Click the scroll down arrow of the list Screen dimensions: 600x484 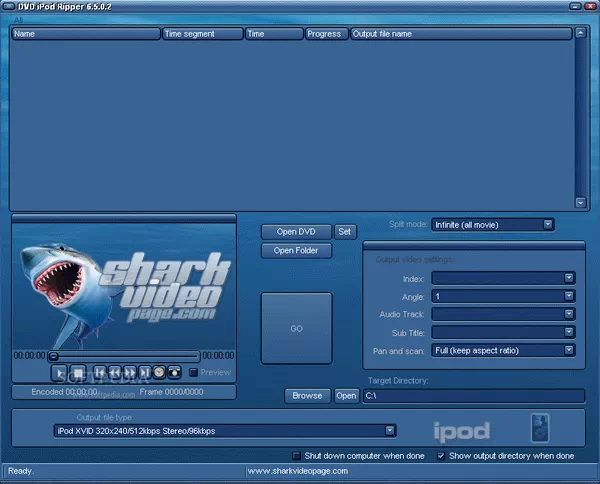click(x=580, y=202)
